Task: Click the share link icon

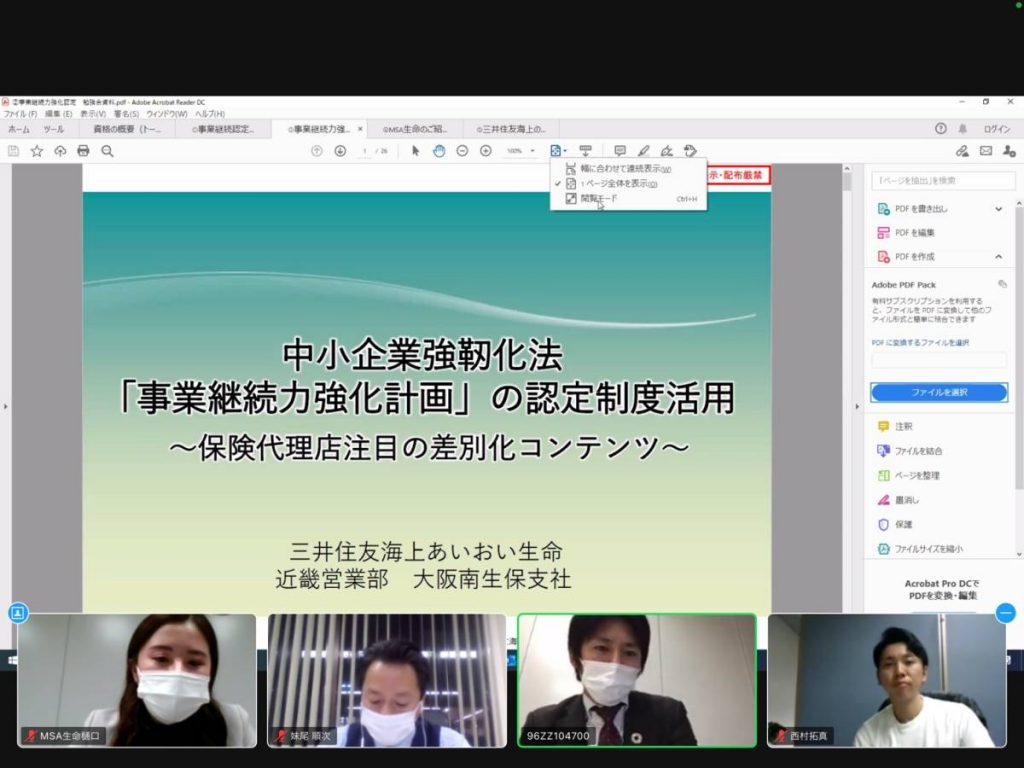Action: click(962, 151)
